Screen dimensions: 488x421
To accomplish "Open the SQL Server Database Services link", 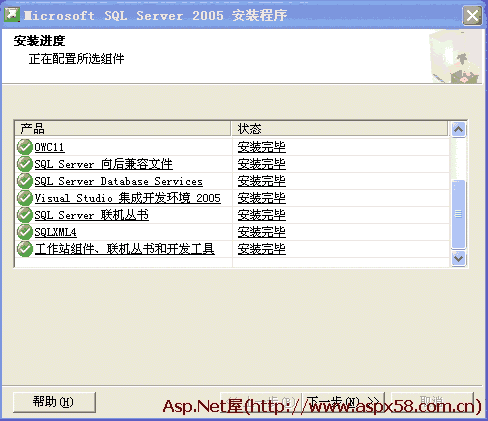I will (118, 181).
